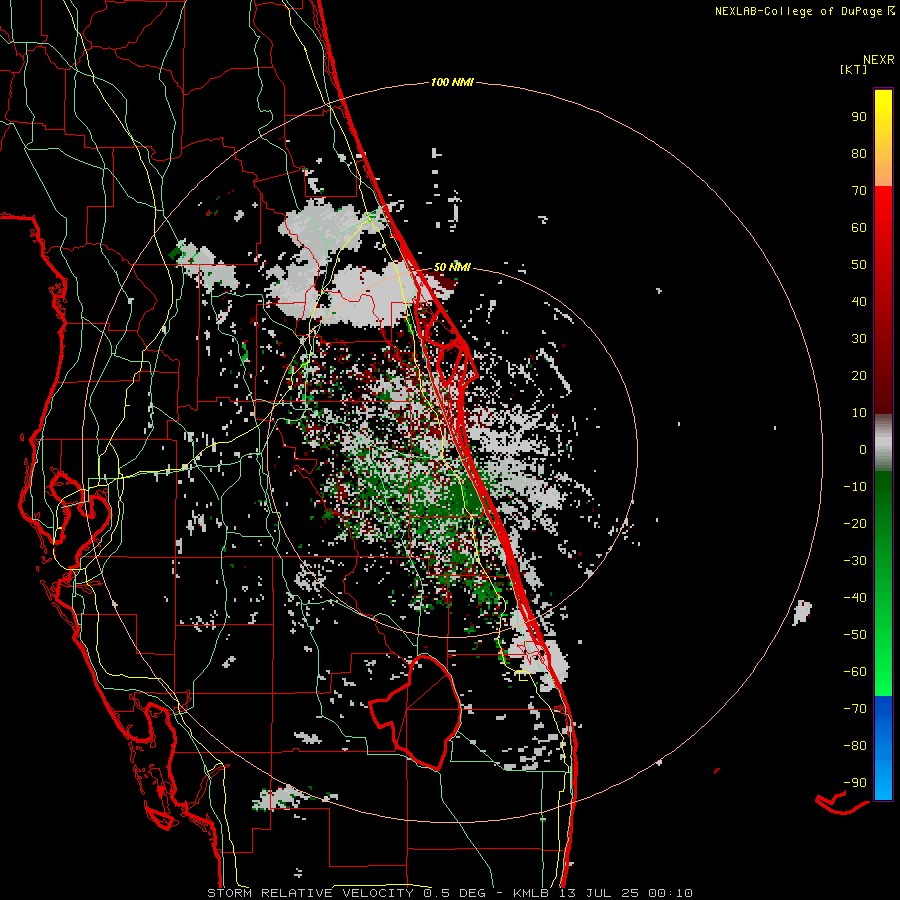Click the 90 knot value on color scale
The width and height of the screenshot is (900, 900).
[x=859, y=117]
